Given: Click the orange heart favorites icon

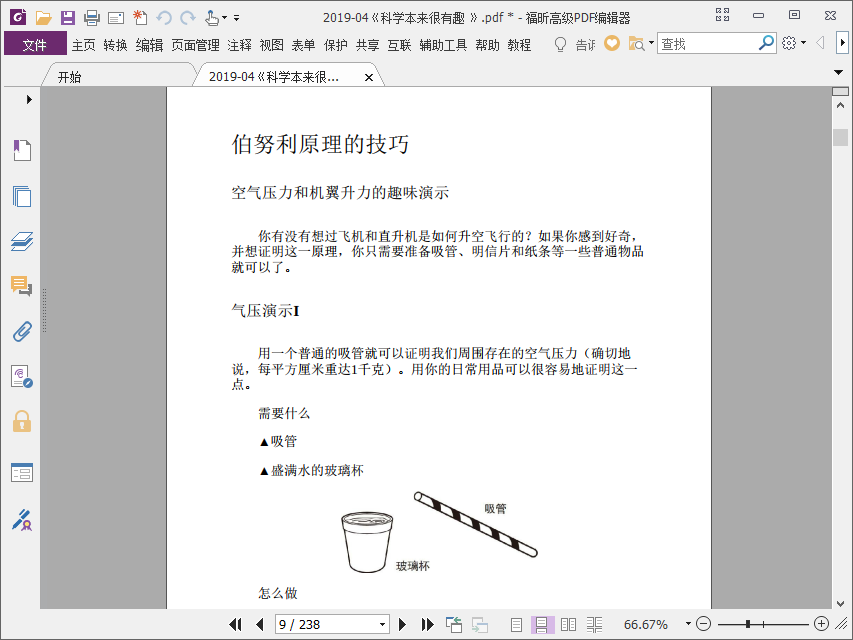Looking at the screenshot, I should pyautogui.click(x=612, y=43).
